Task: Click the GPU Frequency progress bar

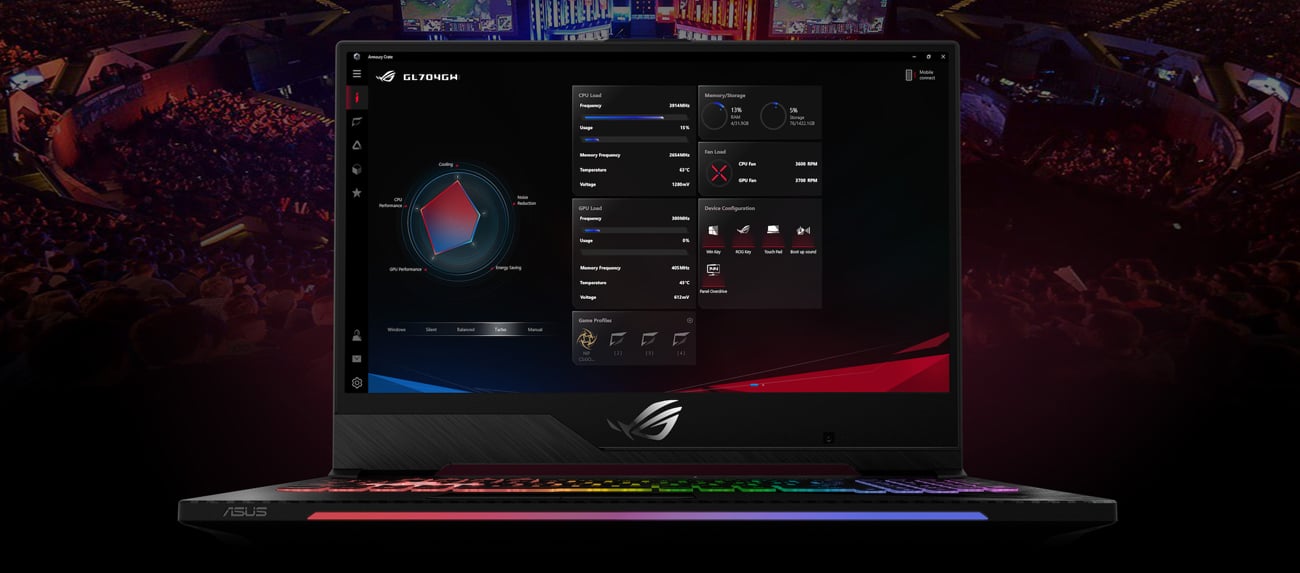Action: tap(634, 230)
